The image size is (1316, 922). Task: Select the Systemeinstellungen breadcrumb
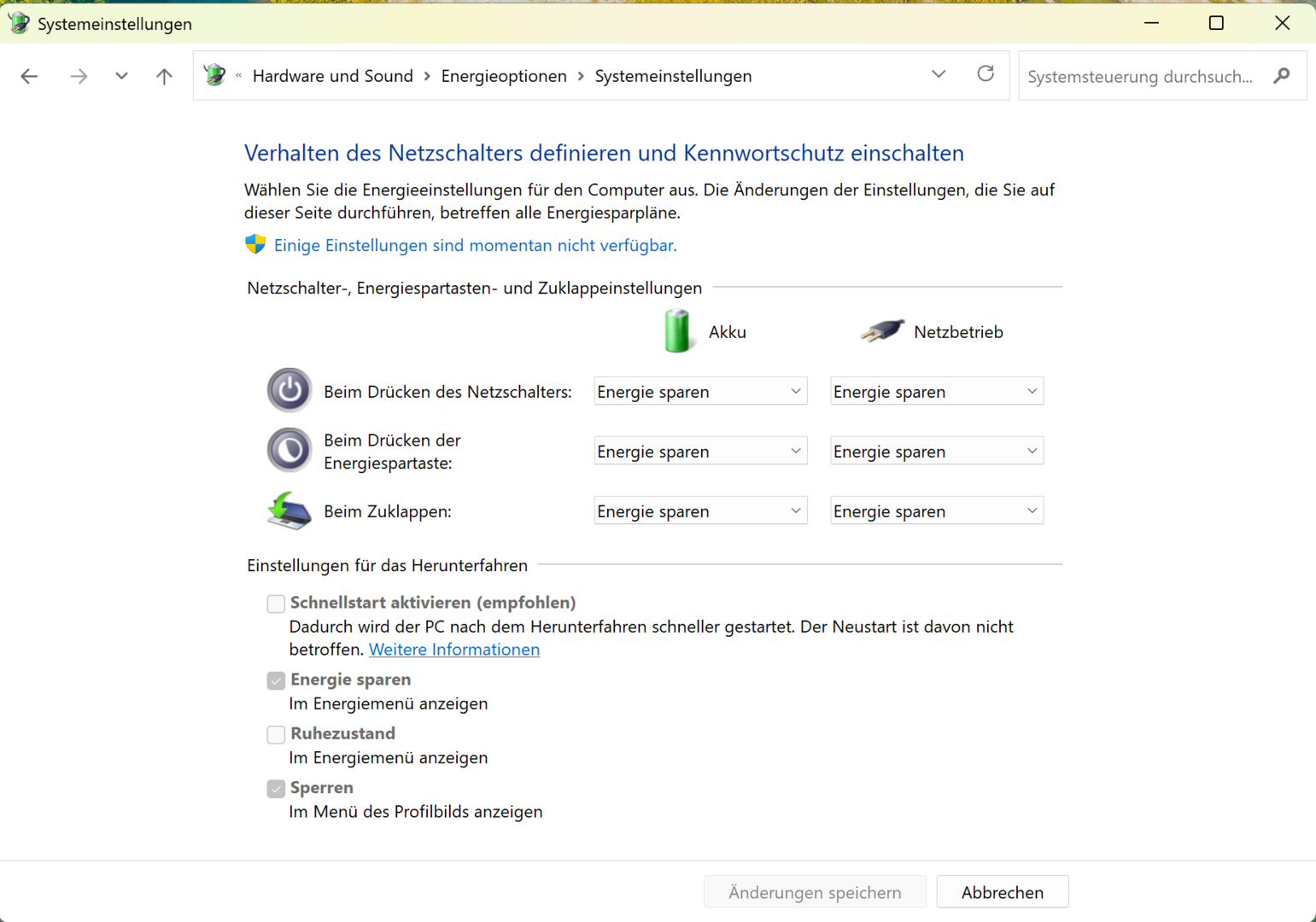[673, 76]
